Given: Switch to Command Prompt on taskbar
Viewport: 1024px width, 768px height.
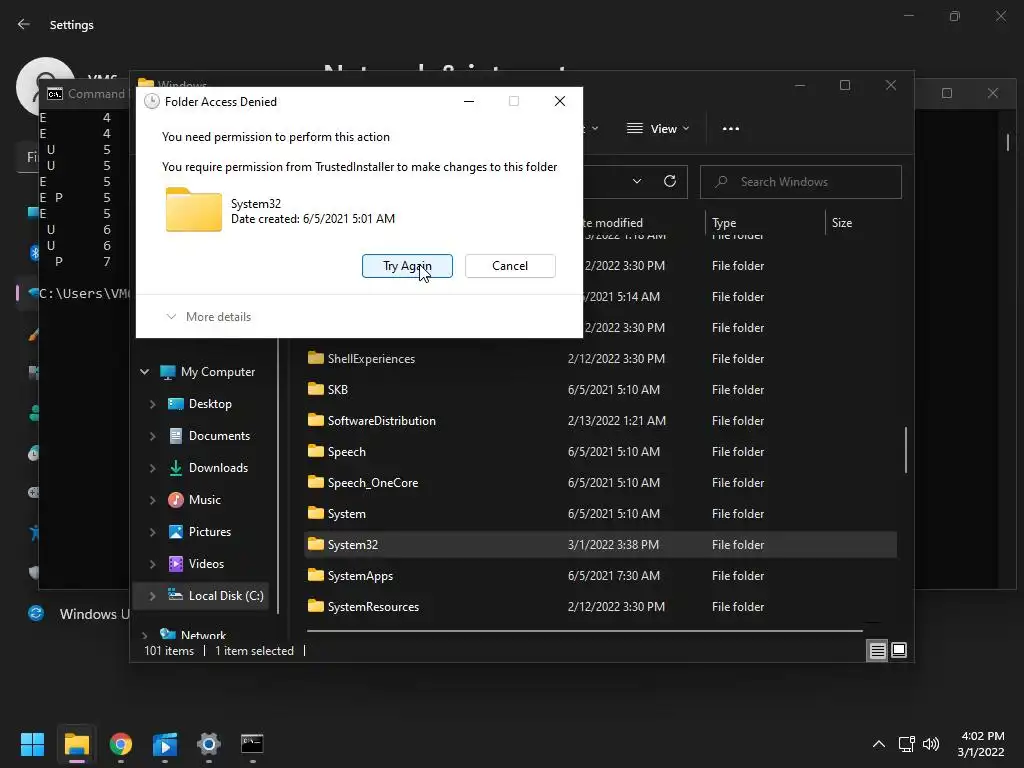Looking at the screenshot, I should click(x=252, y=744).
